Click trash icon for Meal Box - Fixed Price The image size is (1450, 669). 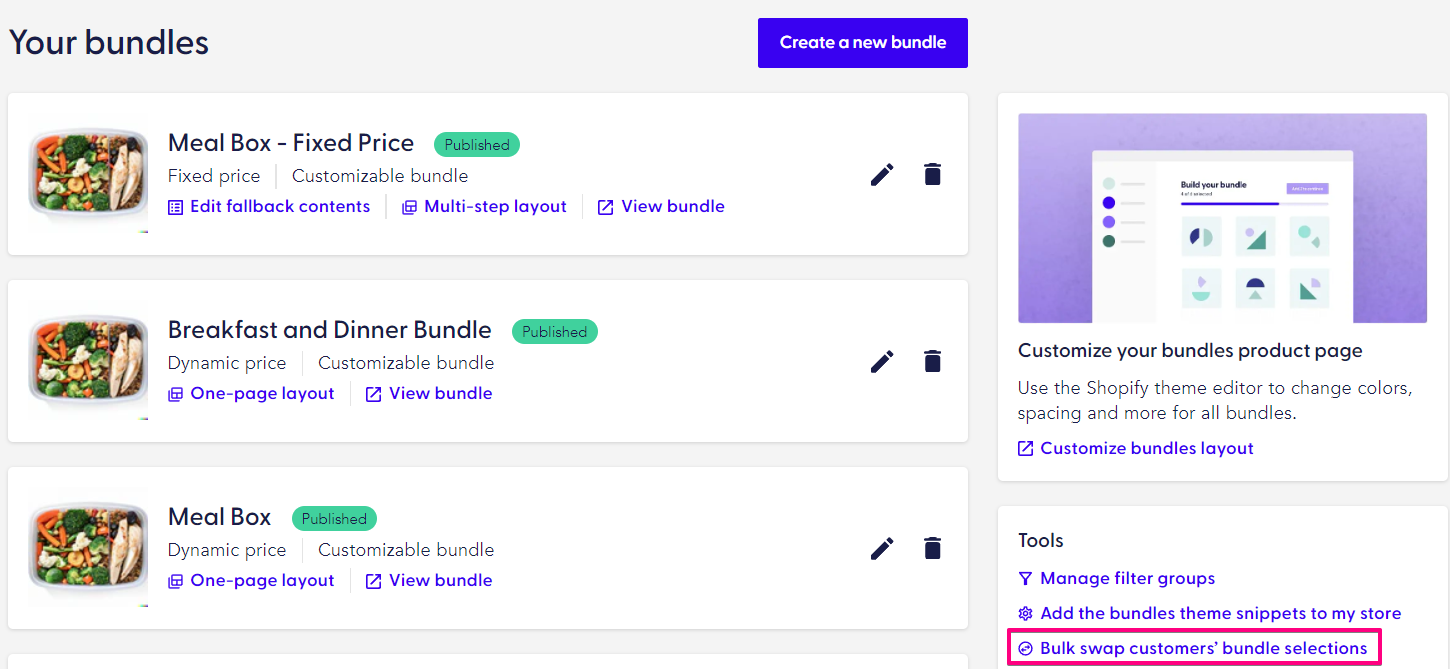(932, 175)
